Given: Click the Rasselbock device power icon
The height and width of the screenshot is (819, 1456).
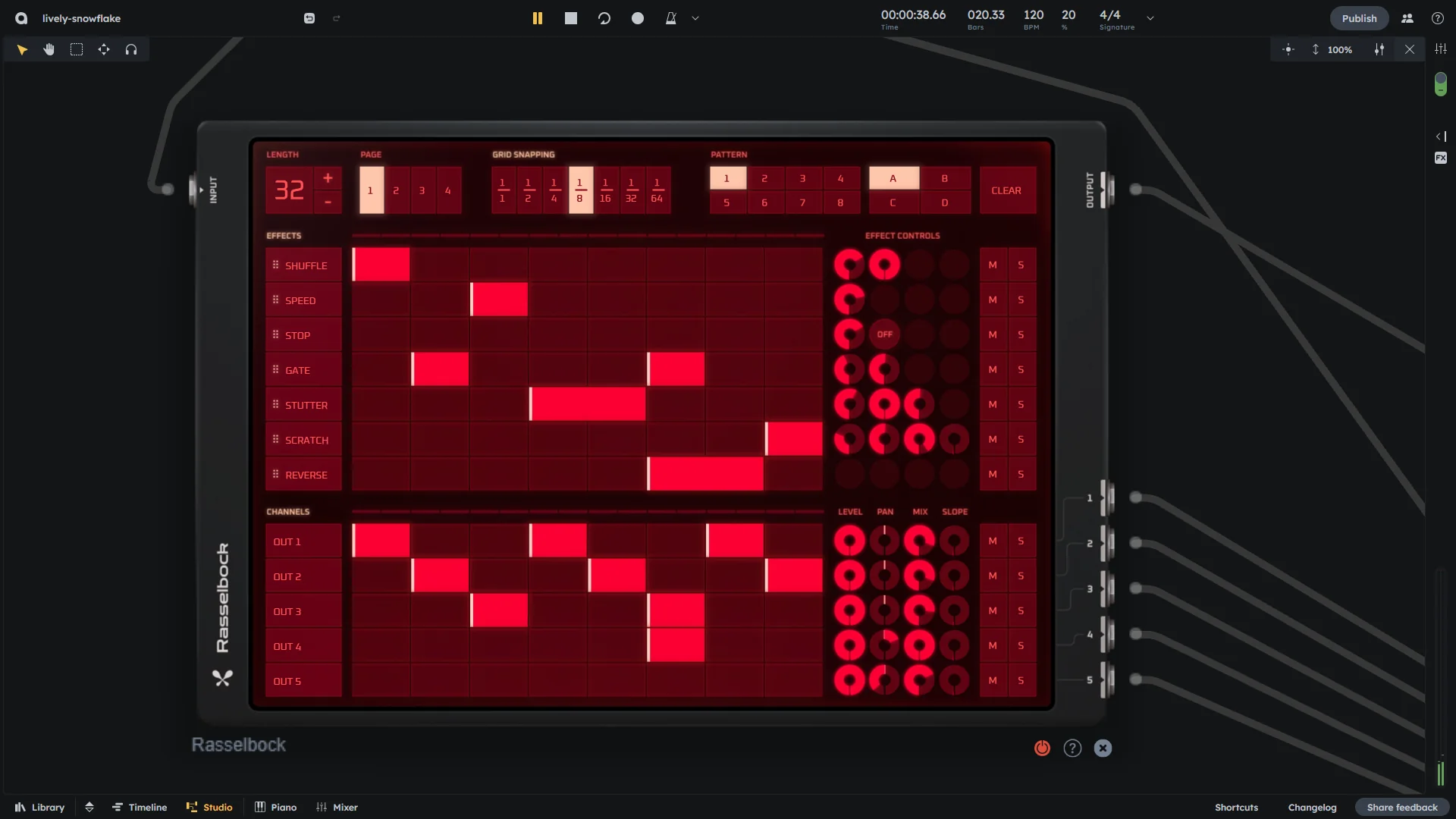Looking at the screenshot, I should (1042, 748).
